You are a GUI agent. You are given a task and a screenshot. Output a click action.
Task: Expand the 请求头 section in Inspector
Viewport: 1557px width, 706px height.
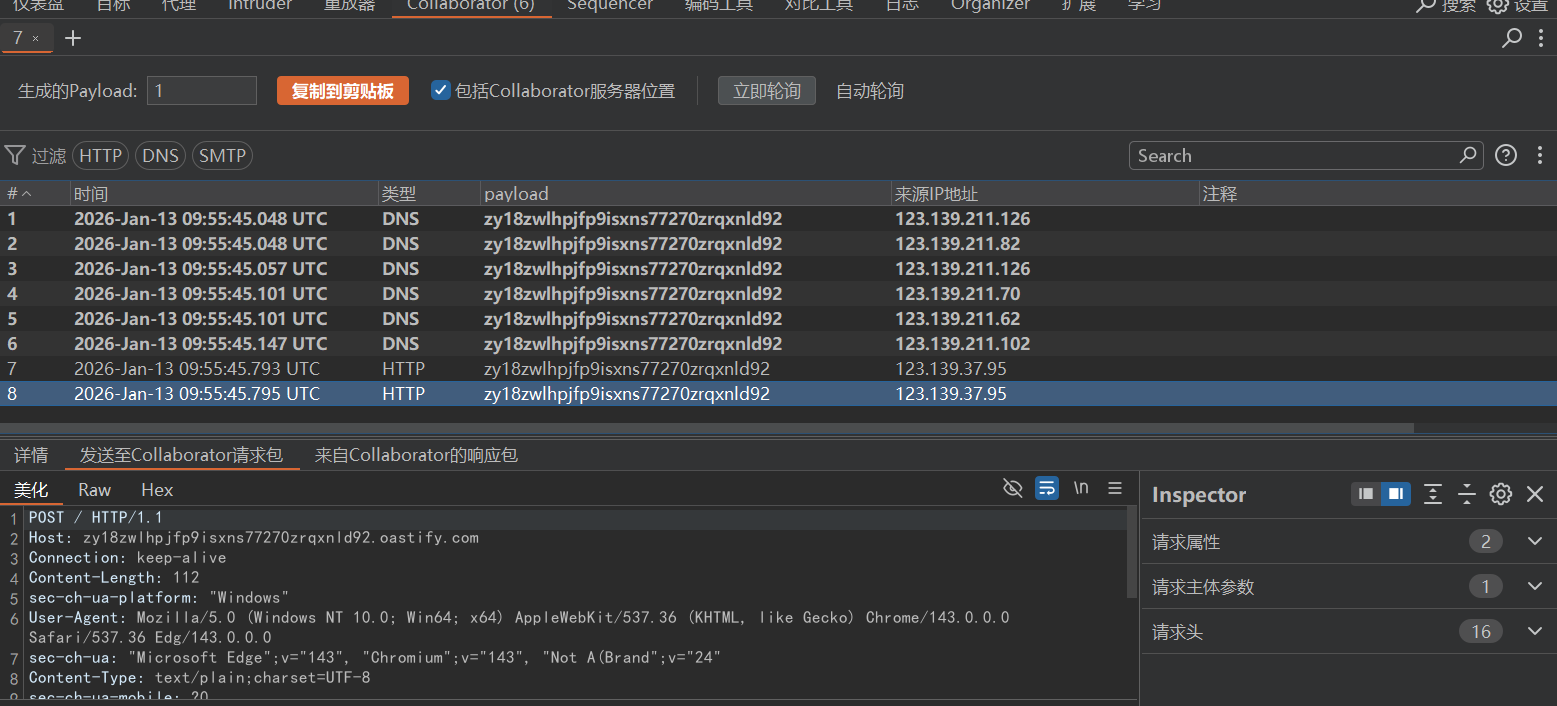[x=1535, y=631]
